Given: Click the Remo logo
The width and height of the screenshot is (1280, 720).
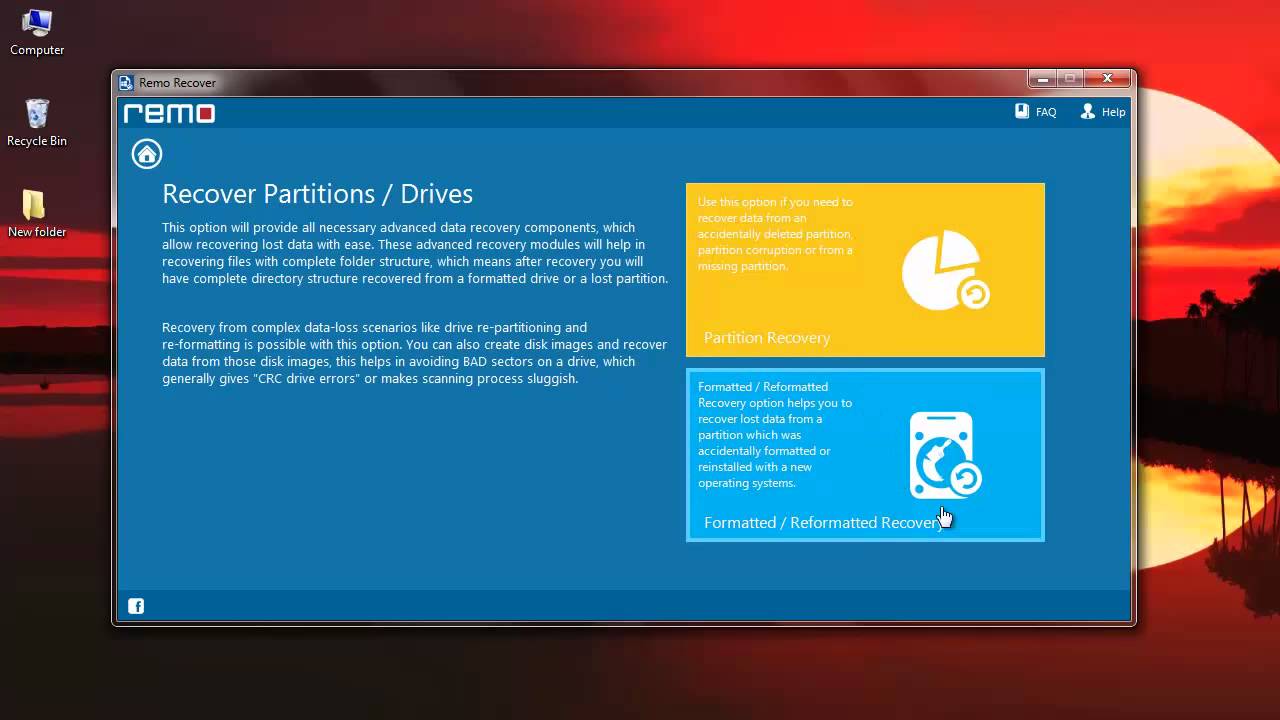Looking at the screenshot, I should pos(169,113).
